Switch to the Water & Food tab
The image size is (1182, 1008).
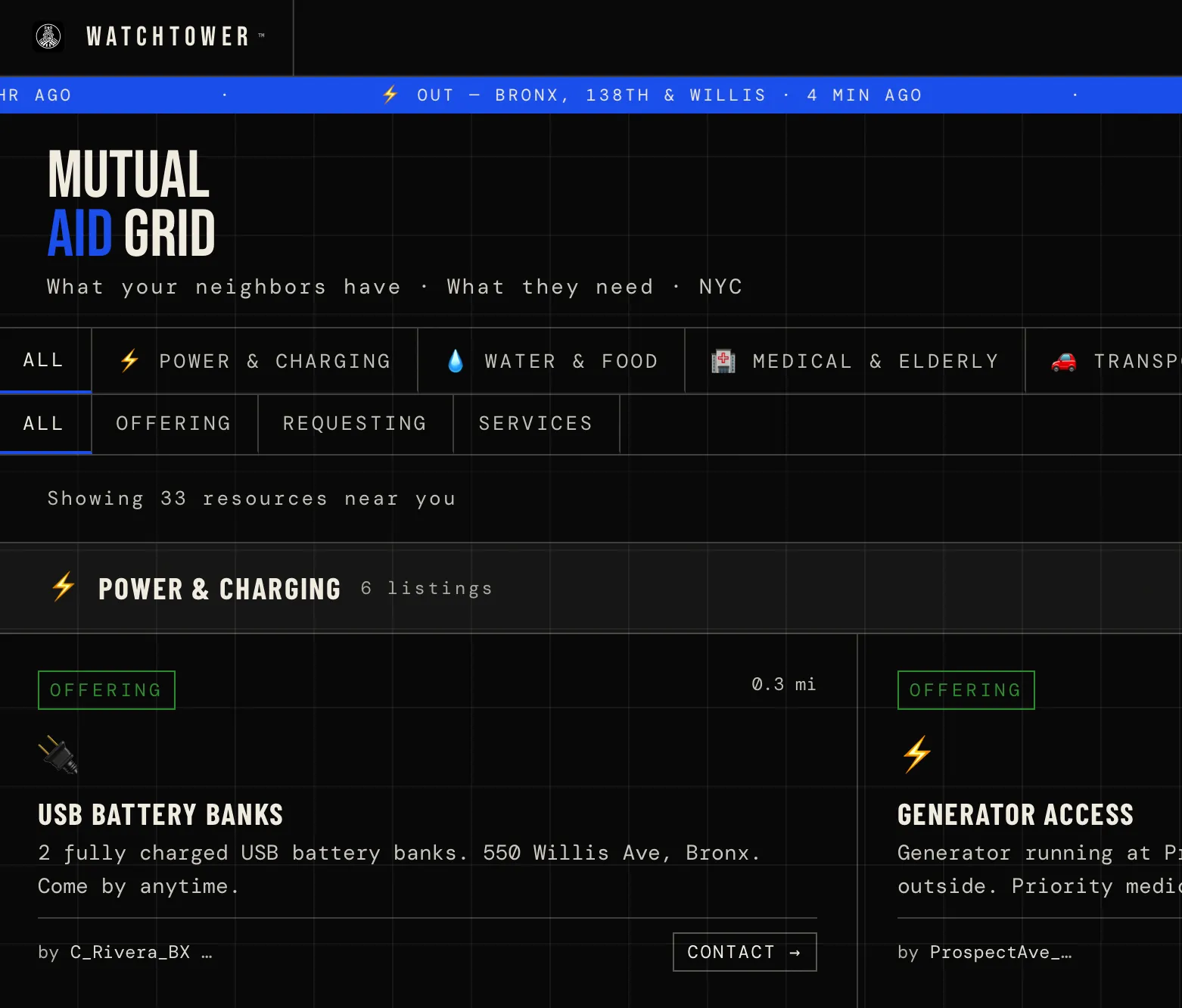coord(552,361)
